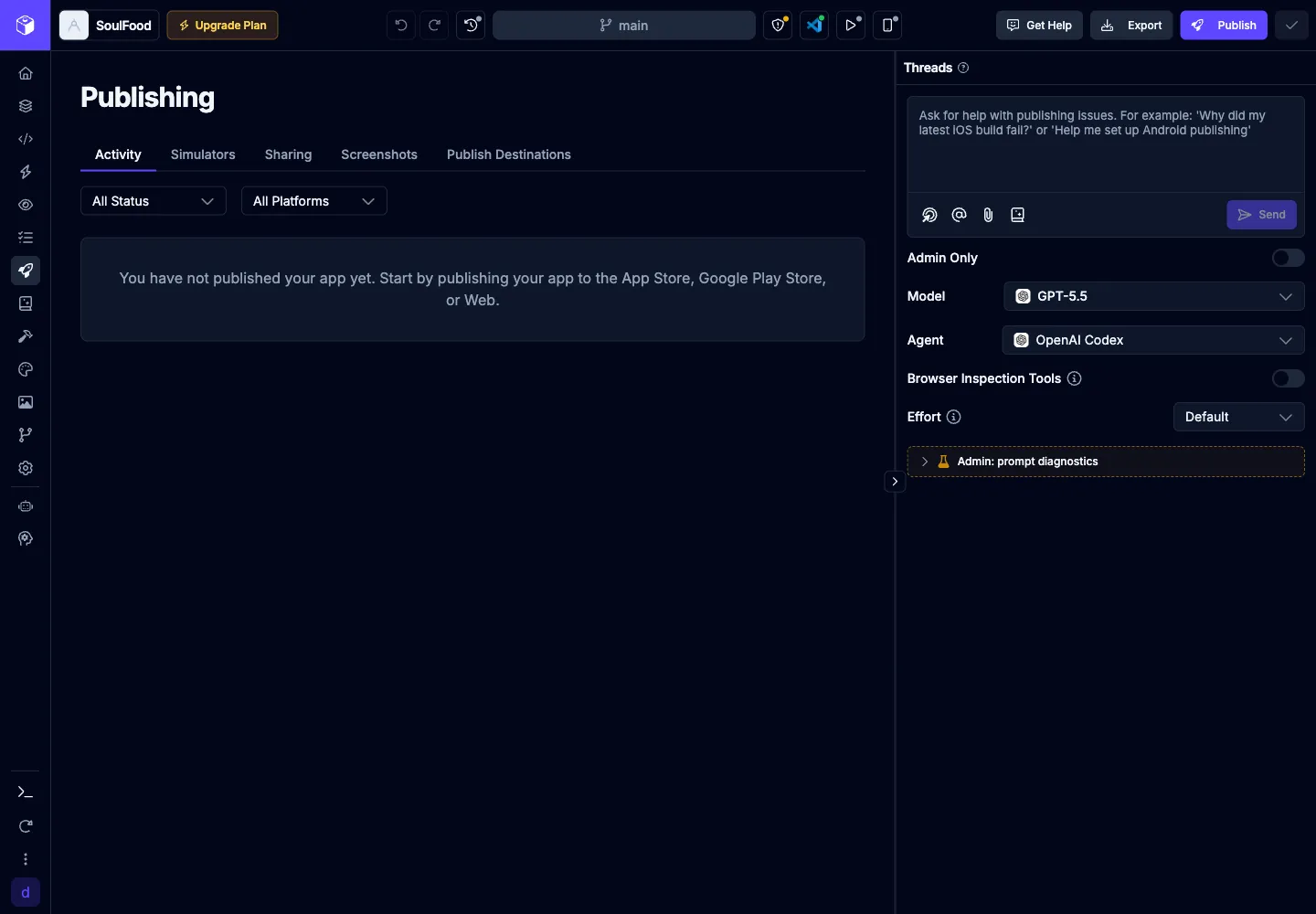Click the Upgrade Plan button

tap(222, 26)
